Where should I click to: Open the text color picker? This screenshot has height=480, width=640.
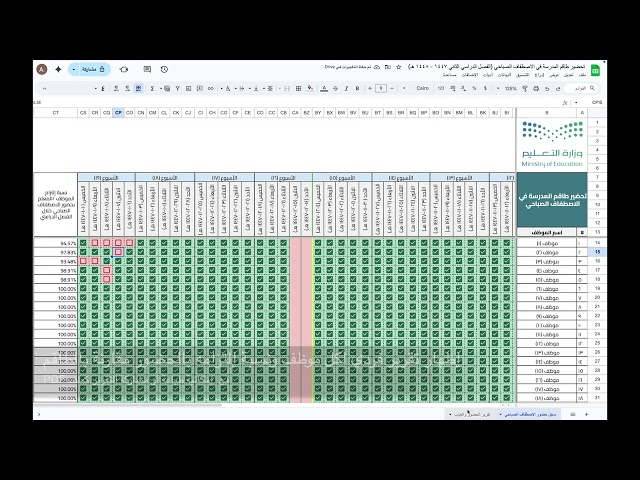[324, 88]
